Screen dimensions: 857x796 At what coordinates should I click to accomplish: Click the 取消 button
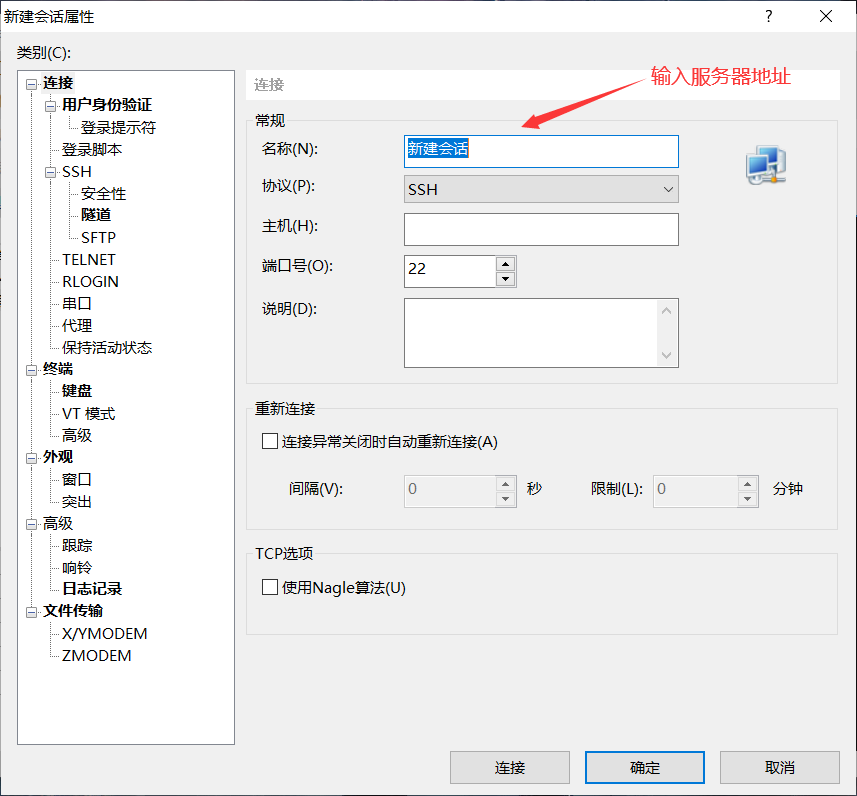780,767
